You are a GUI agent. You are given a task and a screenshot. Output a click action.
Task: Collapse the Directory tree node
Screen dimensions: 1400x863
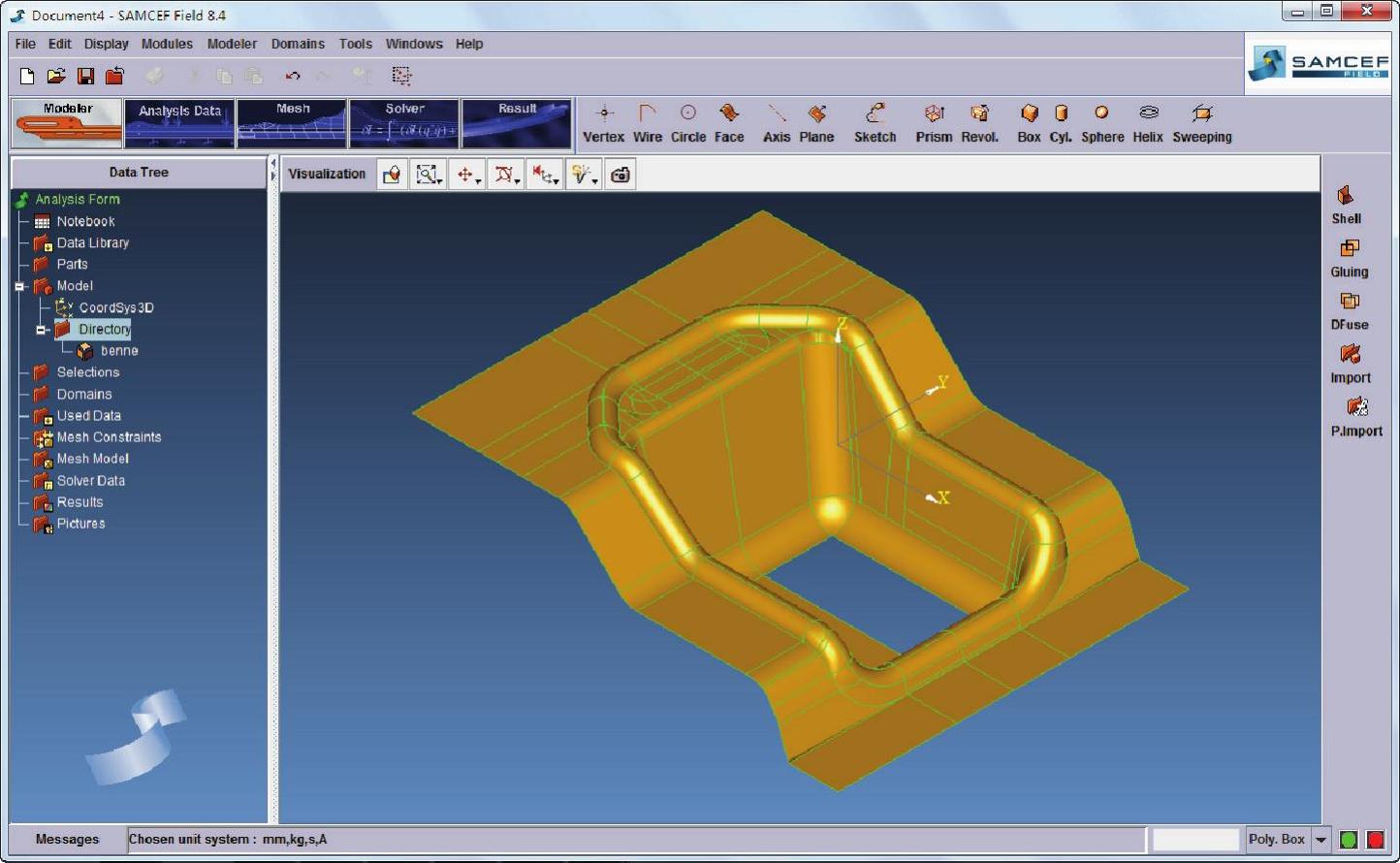[x=42, y=330]
